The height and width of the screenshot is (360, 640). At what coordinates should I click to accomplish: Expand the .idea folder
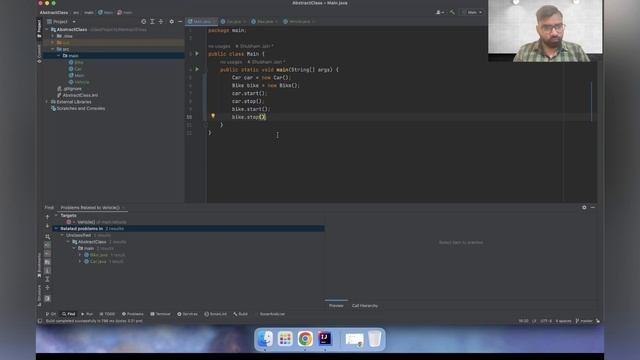[x=53, y=36]
